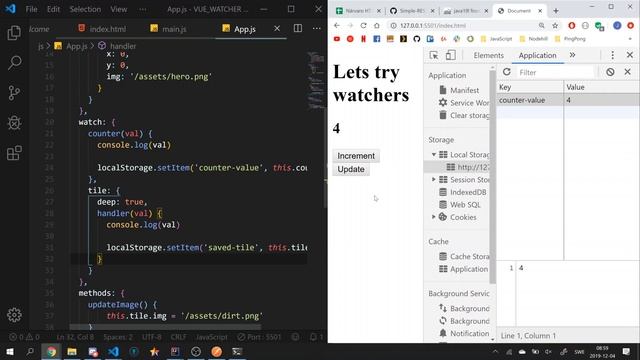Click the storage Filter field

pyautogui.click(x=556, y=73)
